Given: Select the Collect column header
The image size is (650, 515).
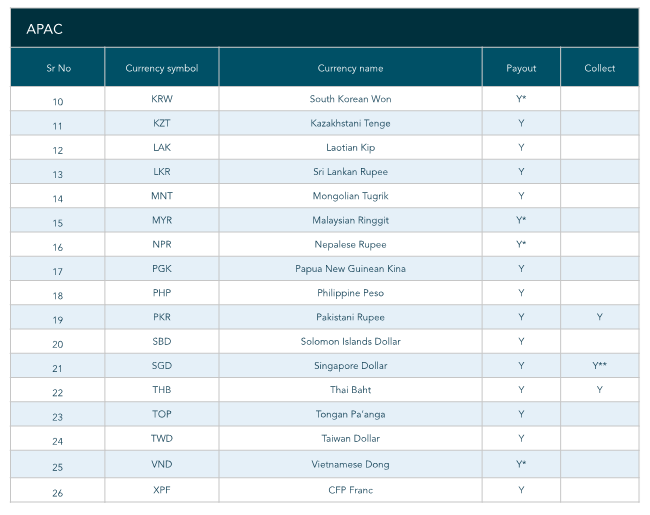Looking at the screenshot, I should 600,68.
